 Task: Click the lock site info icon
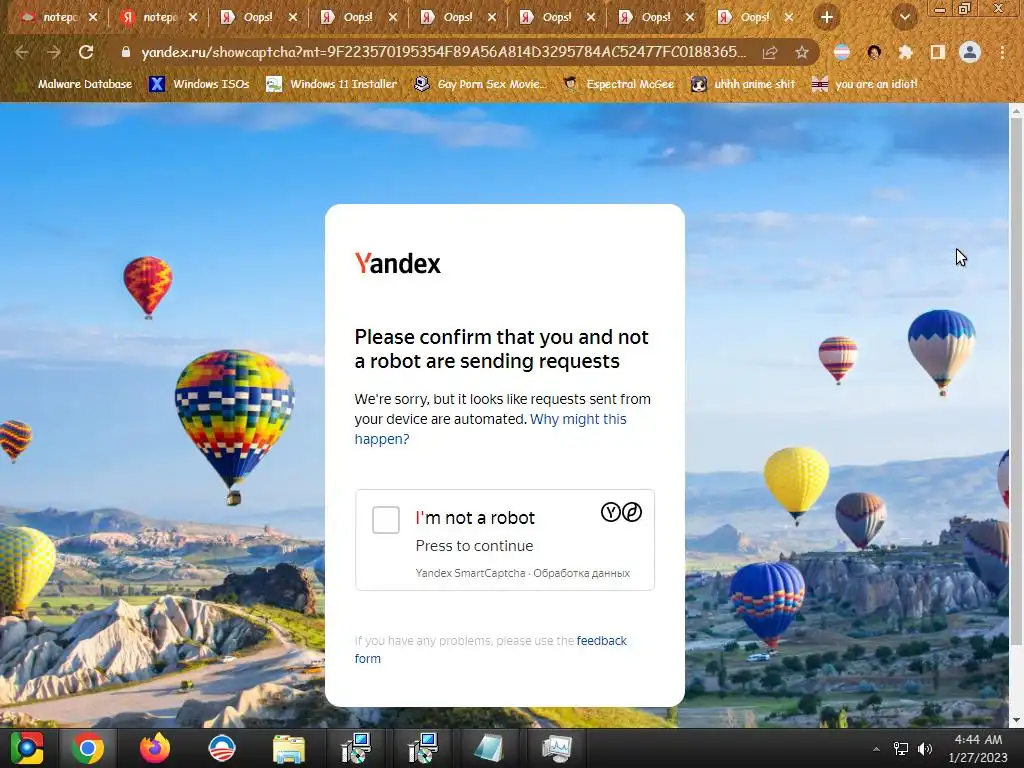coord(125,52)
